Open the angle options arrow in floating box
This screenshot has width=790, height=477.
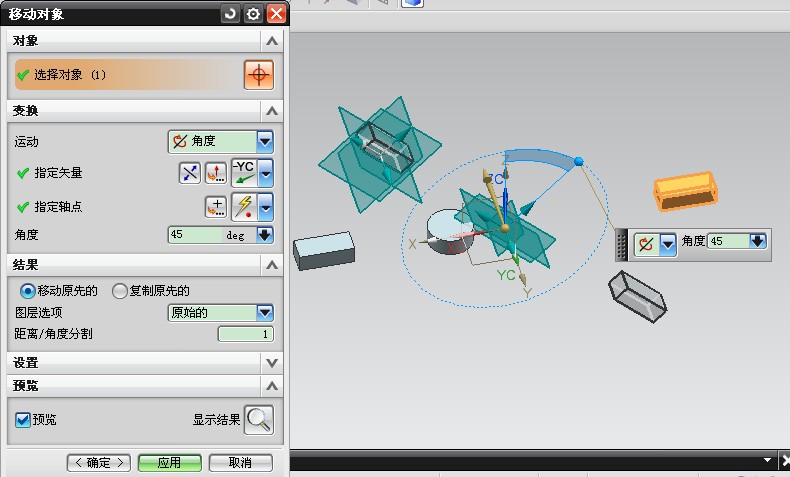758,241
